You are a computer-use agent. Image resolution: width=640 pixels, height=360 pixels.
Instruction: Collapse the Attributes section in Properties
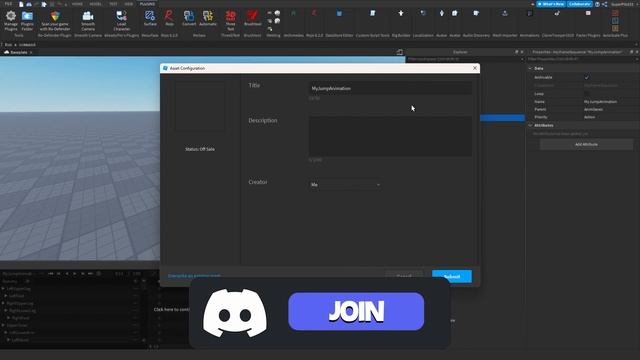coord(530,125)
